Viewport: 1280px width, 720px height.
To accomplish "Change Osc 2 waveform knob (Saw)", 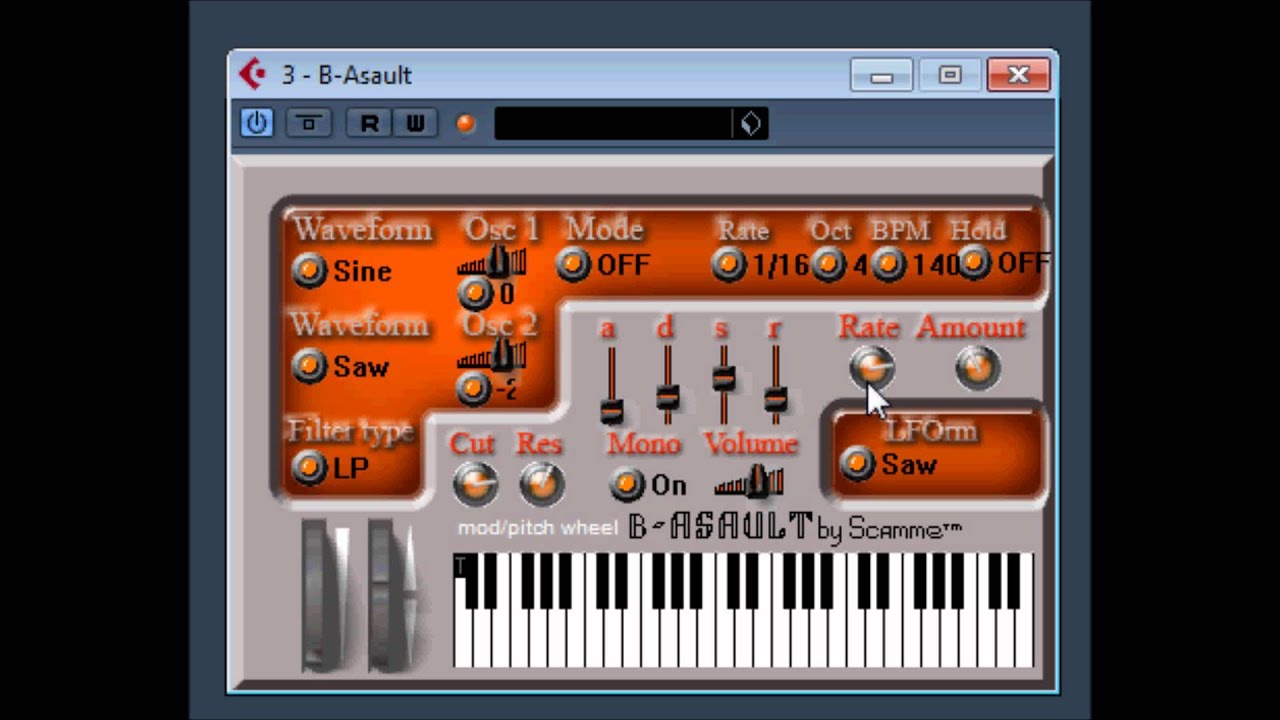I will click(x=309, y=366).
